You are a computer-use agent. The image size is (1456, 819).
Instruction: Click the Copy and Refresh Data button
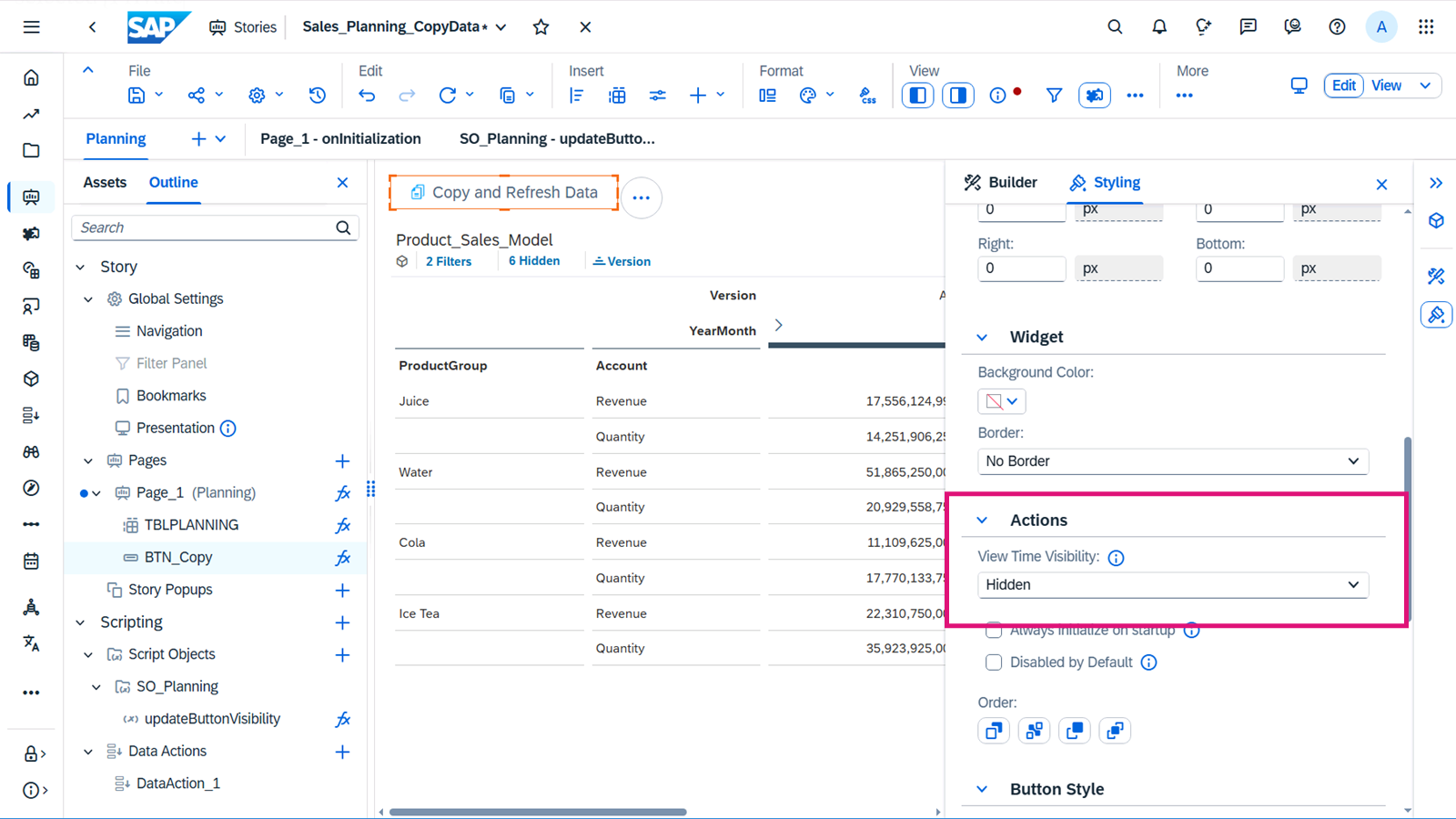[504, 193]
